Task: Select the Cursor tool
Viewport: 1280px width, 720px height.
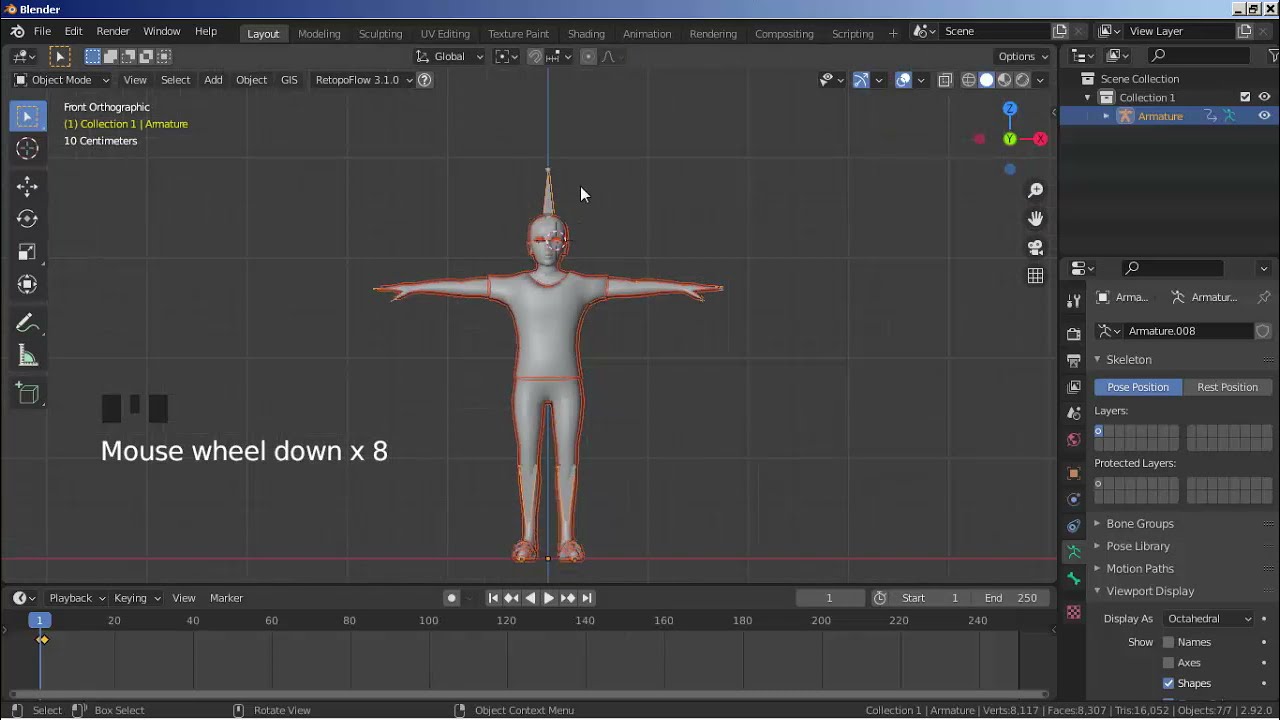Action: [27, 149]
